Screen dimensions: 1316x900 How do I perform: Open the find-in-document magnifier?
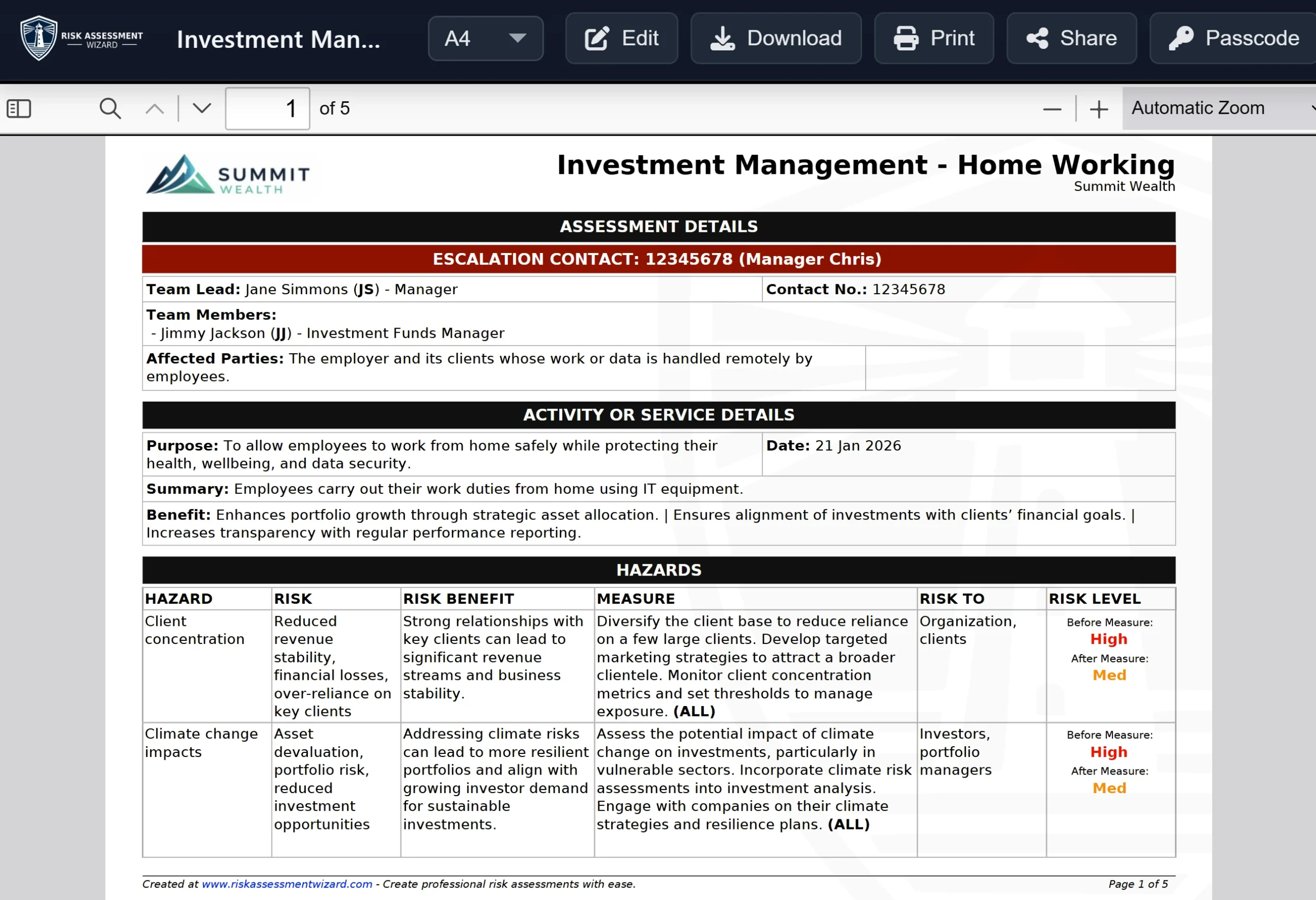click(110, 108)
